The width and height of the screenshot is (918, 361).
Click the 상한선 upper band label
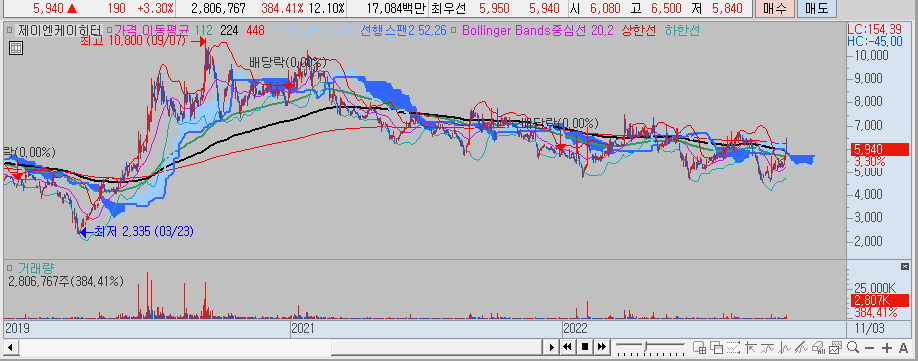[638, 30]
